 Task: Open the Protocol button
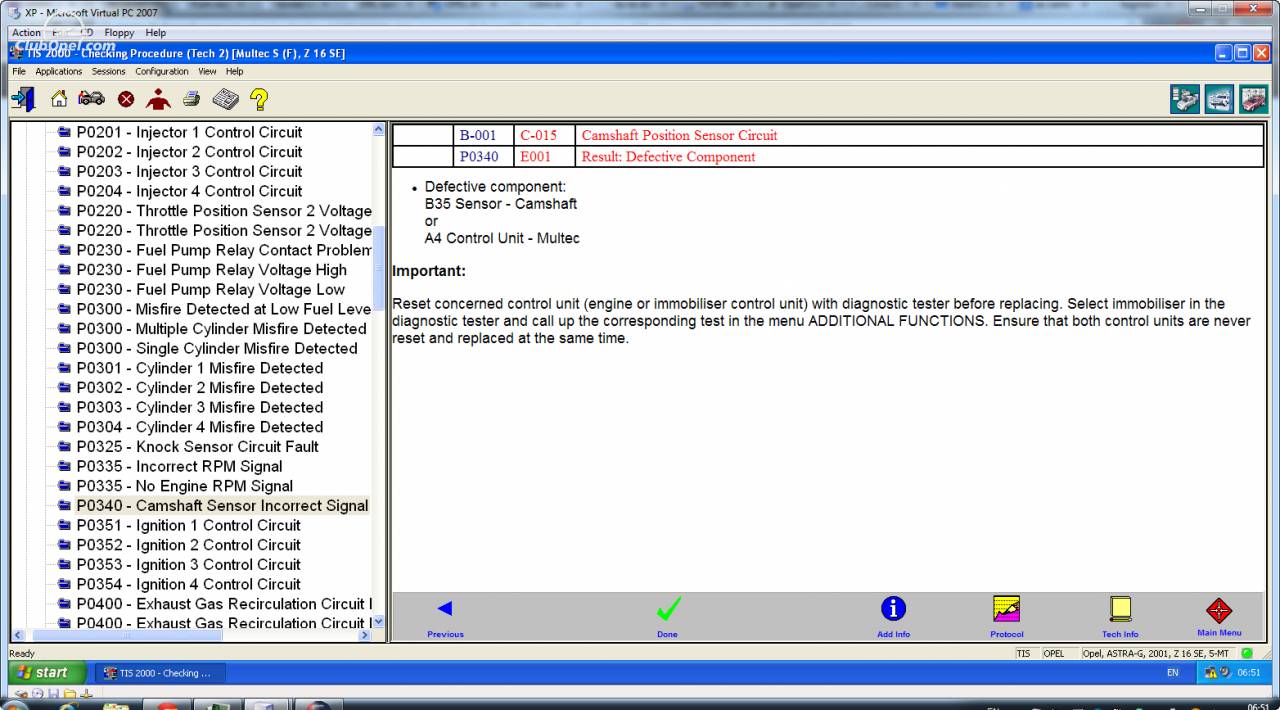point(1007,616)
